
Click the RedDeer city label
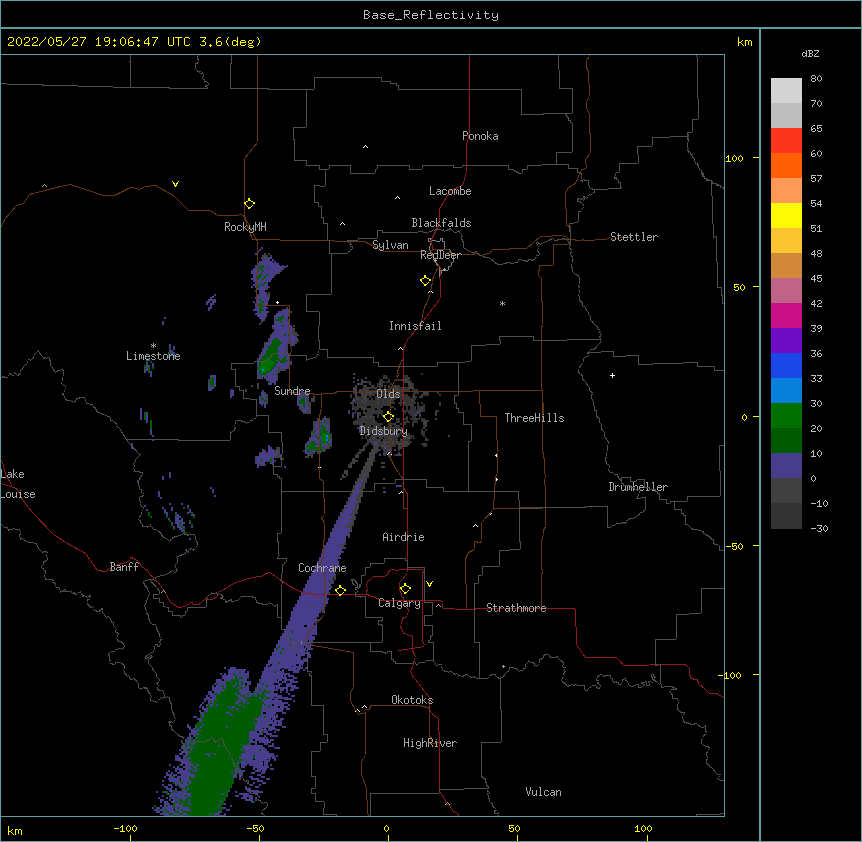click(x=440, y=255)
